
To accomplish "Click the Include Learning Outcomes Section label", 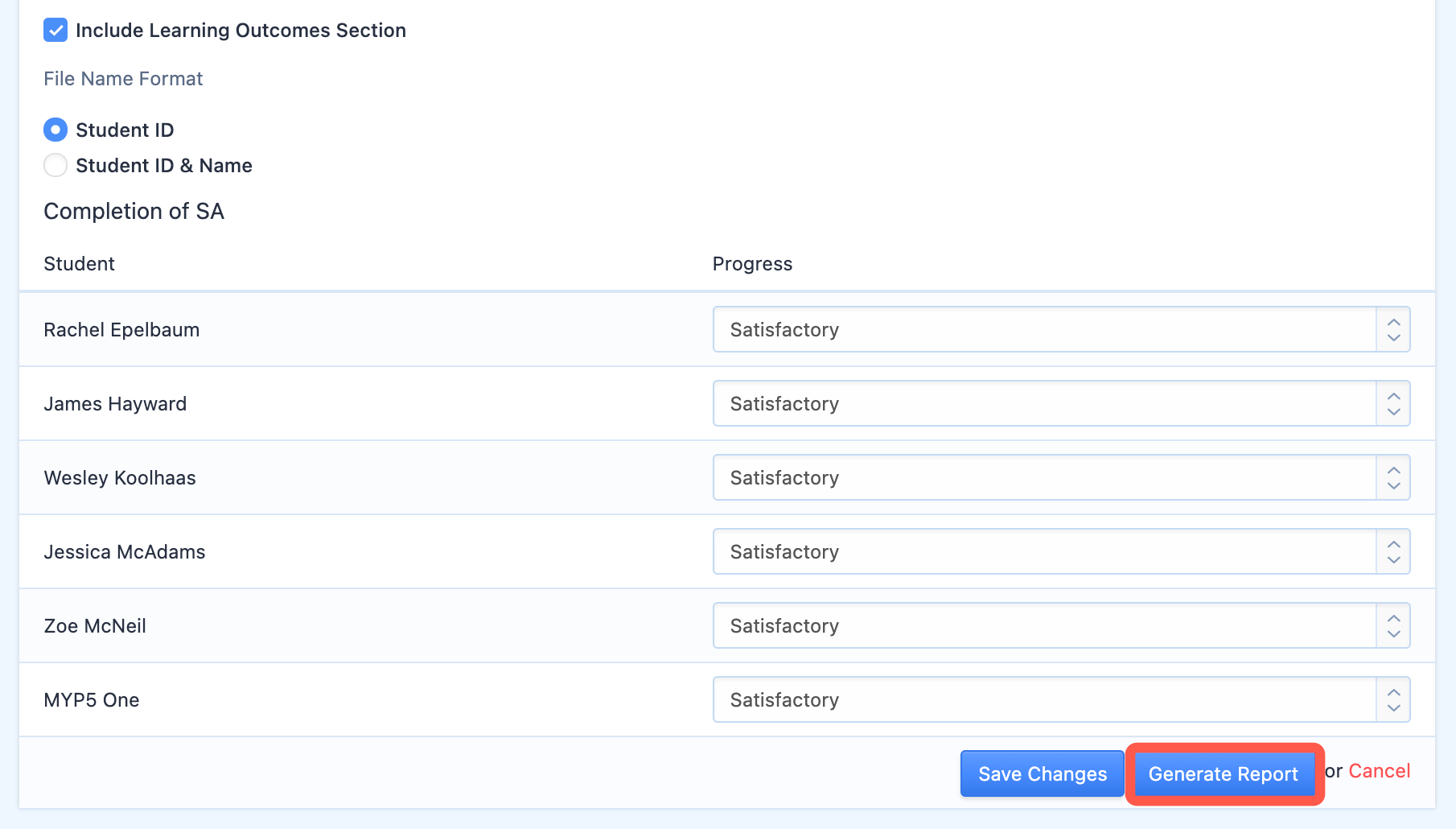I will coord(241,31).
